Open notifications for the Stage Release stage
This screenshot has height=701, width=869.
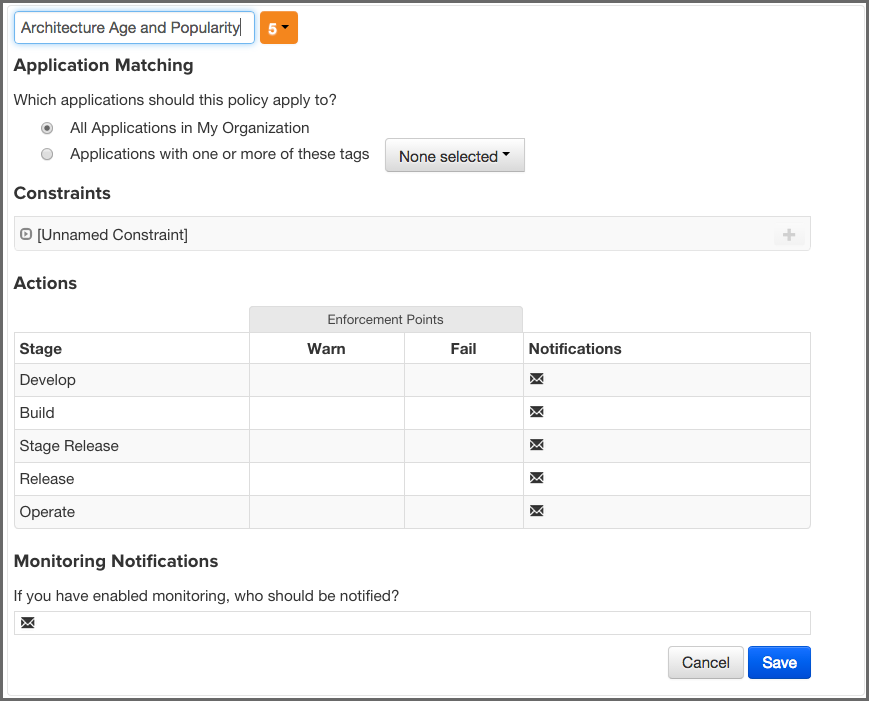pos(537,445)
